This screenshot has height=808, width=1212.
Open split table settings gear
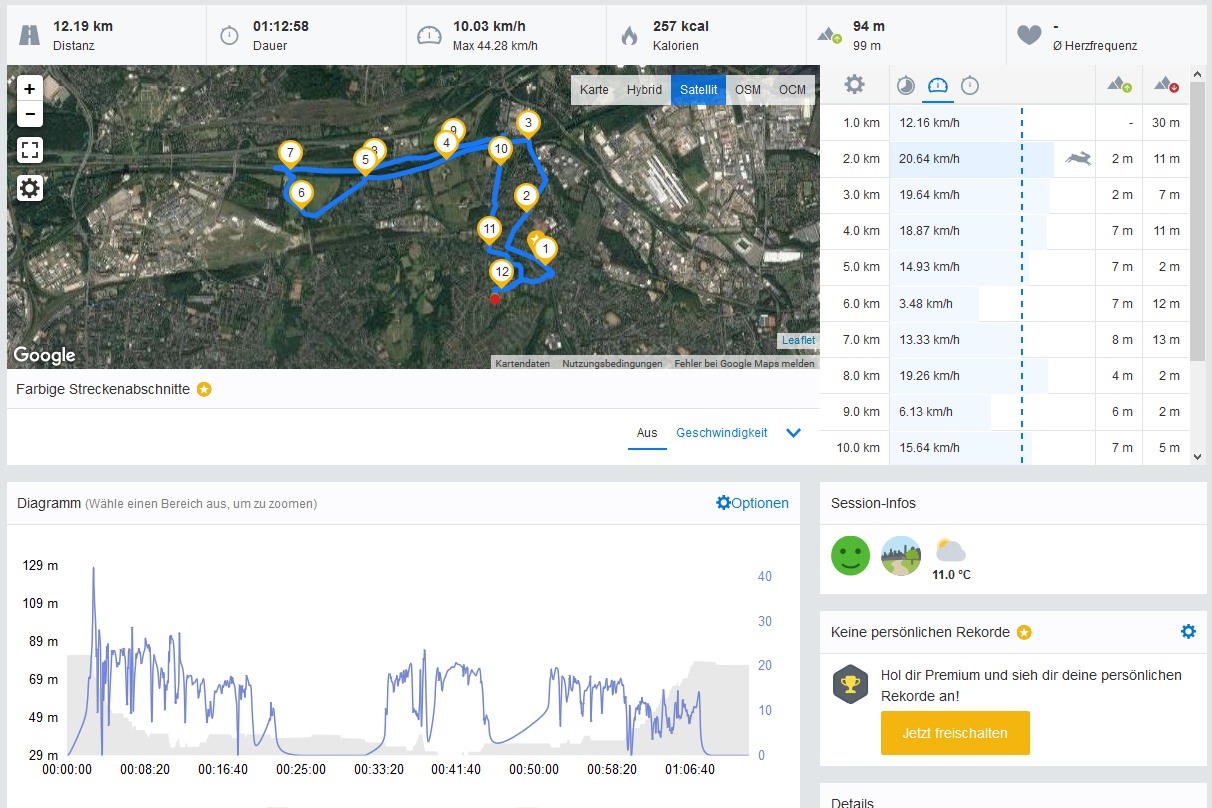coord(854,85)
